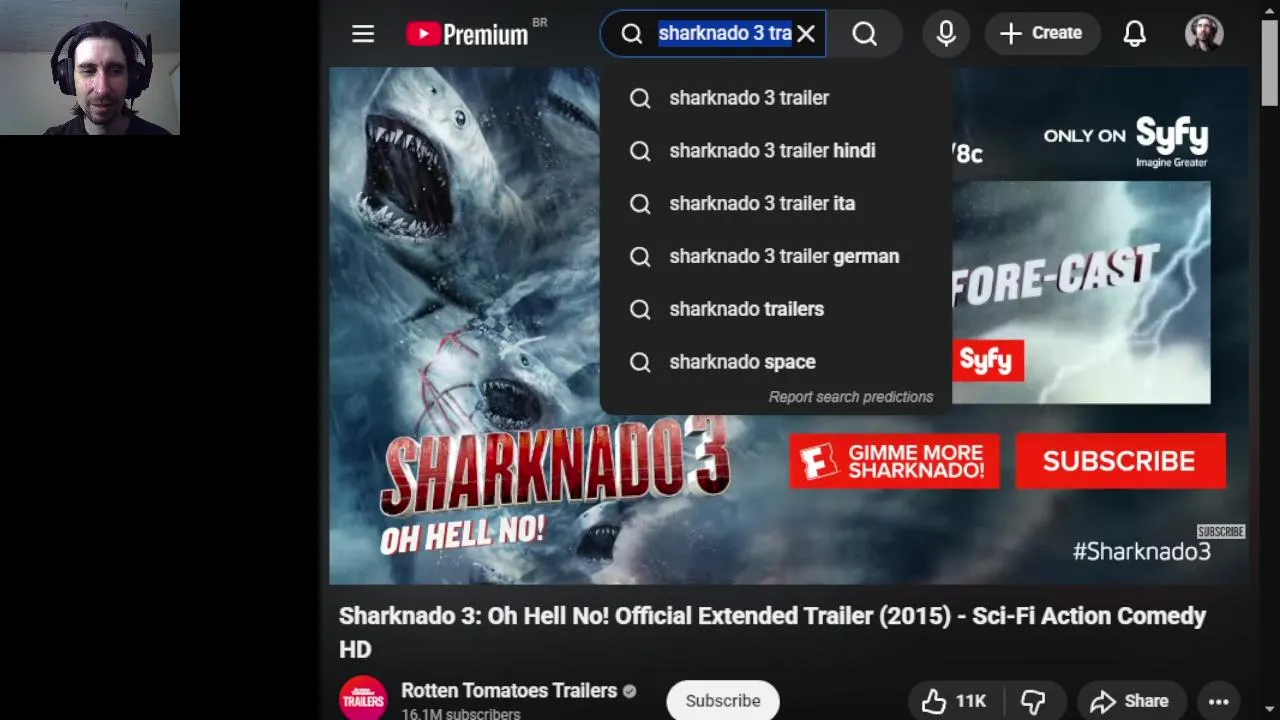Click 'Report search predictions' link
This screenshot has width=1280, height=720.
(x=851, y=397)
